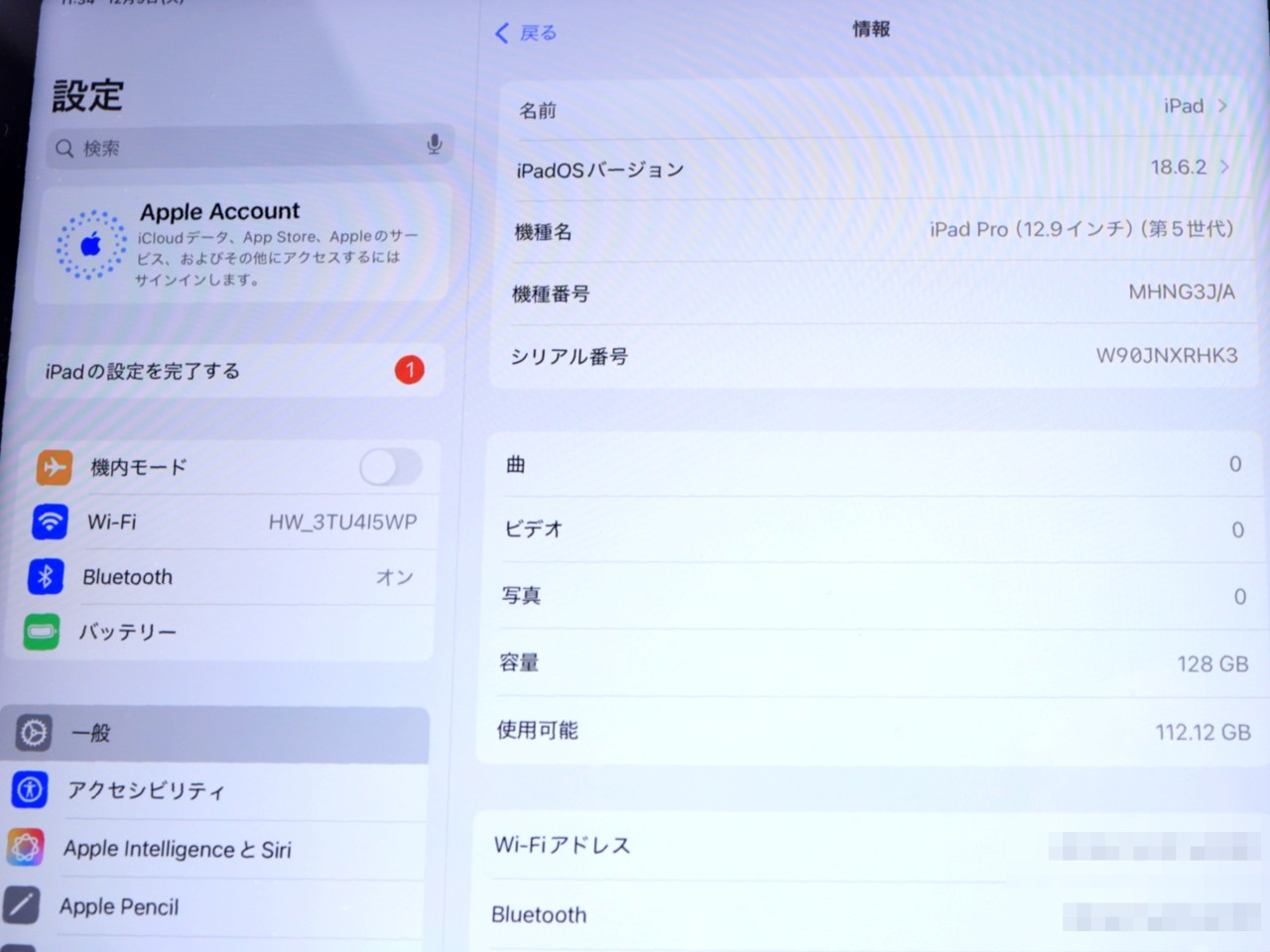This screenshot has height=952, width=1270.
Task: Tap the green Battery icon
Action: pyautogui.click(x=42, y=632)
